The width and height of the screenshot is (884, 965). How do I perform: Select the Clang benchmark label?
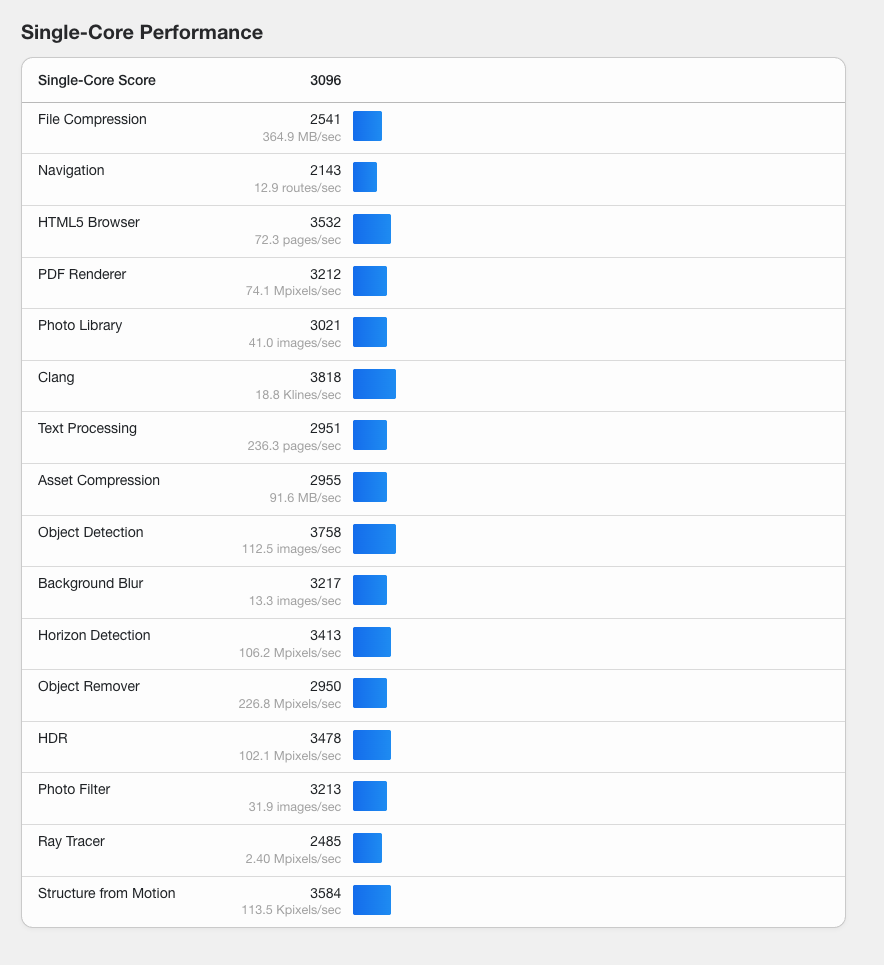(x=56, y=377)
